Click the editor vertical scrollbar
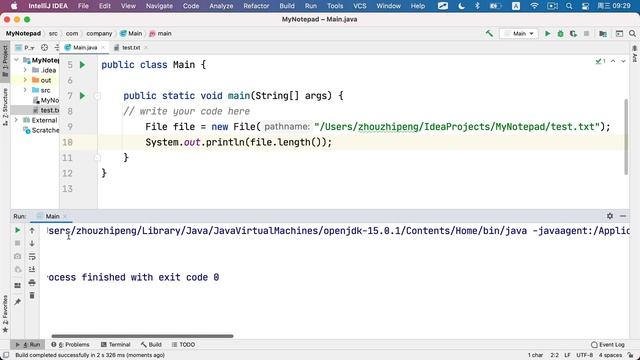 coord(626,137)
